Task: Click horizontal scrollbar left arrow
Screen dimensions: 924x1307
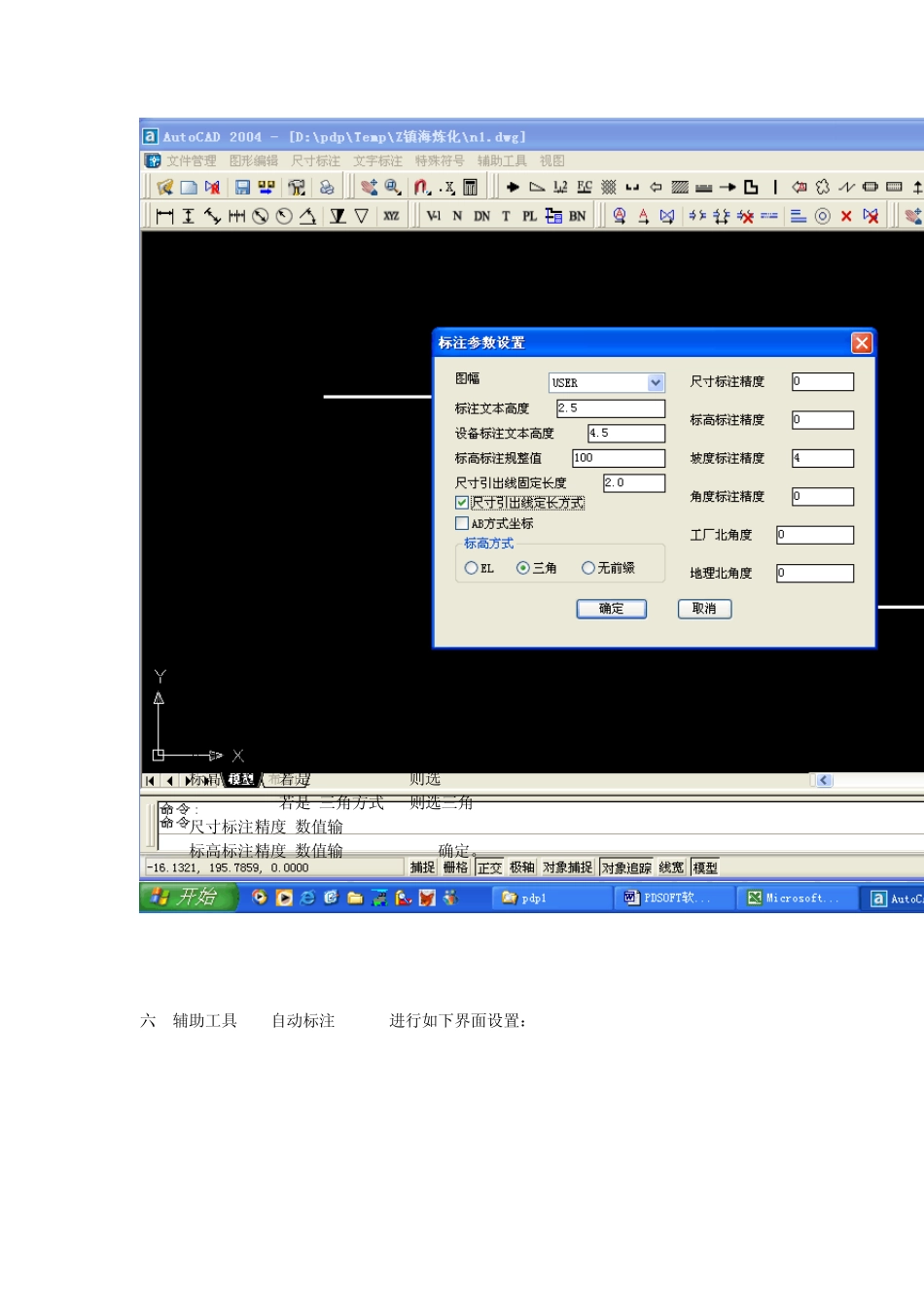Action: pyautogui.click(x=824, y=780)
